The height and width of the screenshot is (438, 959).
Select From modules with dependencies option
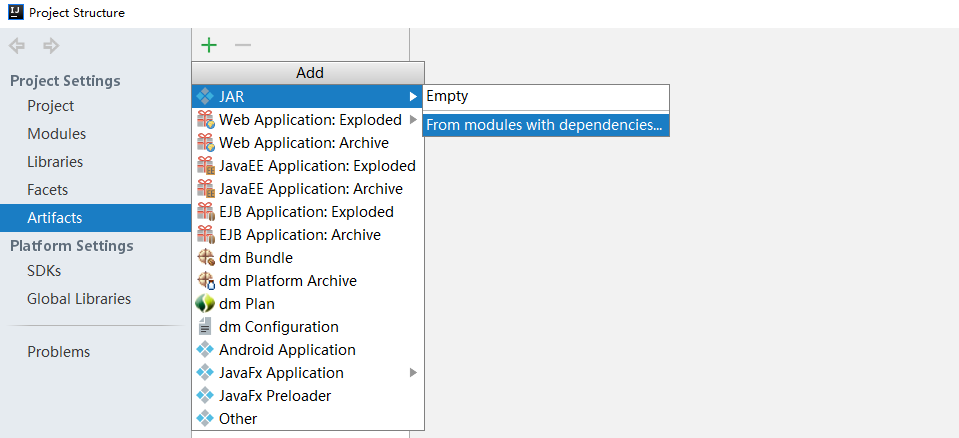(544, 125)
